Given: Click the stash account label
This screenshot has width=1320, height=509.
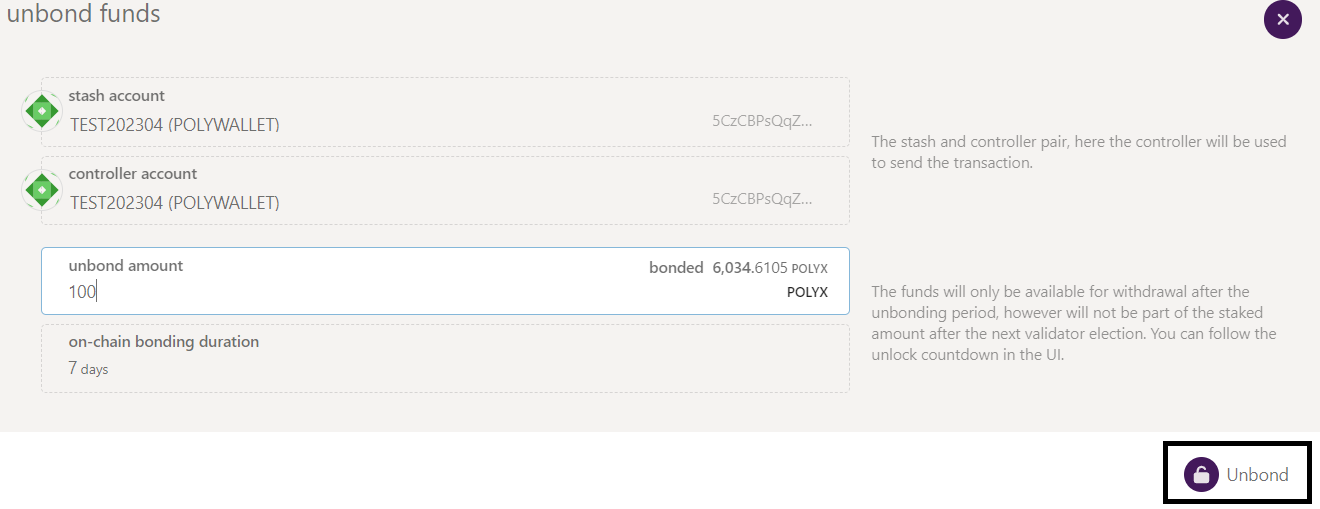Looking at the screenshot, I should 117,96.
